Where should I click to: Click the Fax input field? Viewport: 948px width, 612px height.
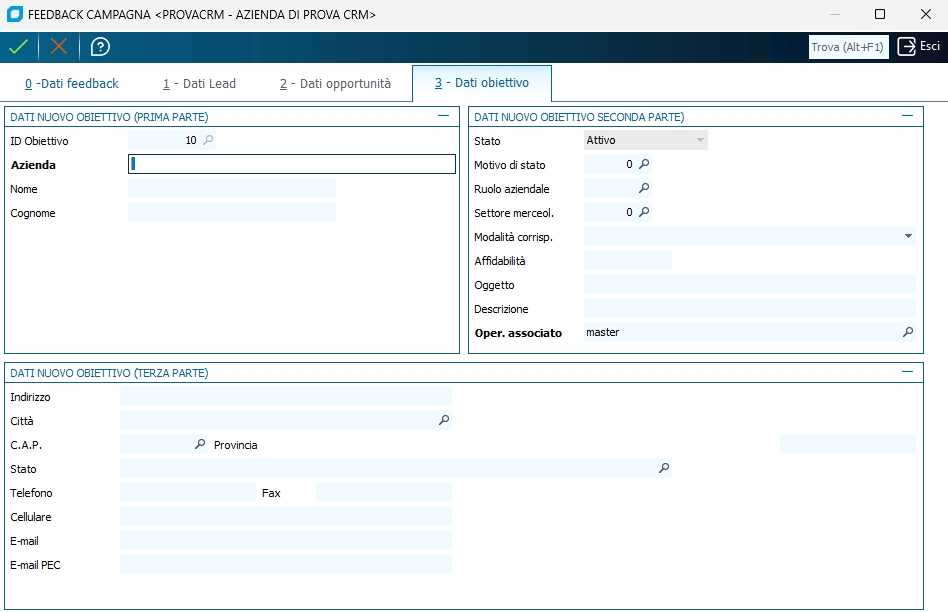coord(384,492)
